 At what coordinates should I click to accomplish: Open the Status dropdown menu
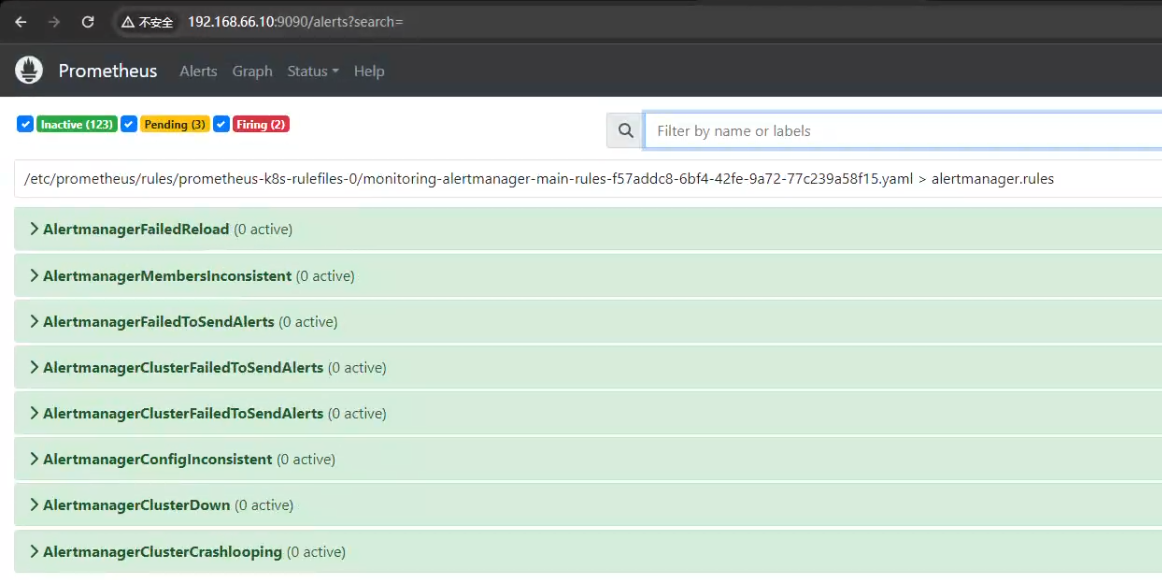(x=313, y=71)
